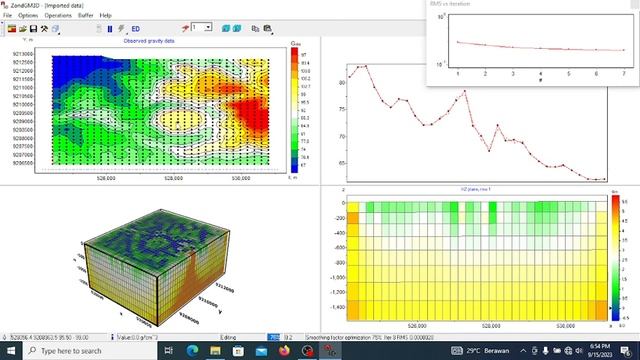640x360 pixels.
Task: Click the create new model toolbar icon
Action: 12,29
